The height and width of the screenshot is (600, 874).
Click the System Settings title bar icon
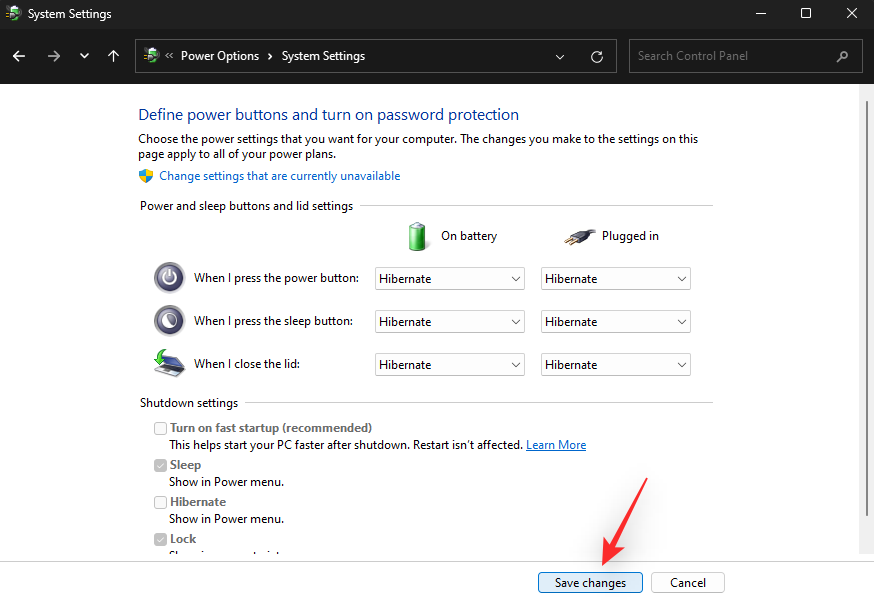point(13,13)
